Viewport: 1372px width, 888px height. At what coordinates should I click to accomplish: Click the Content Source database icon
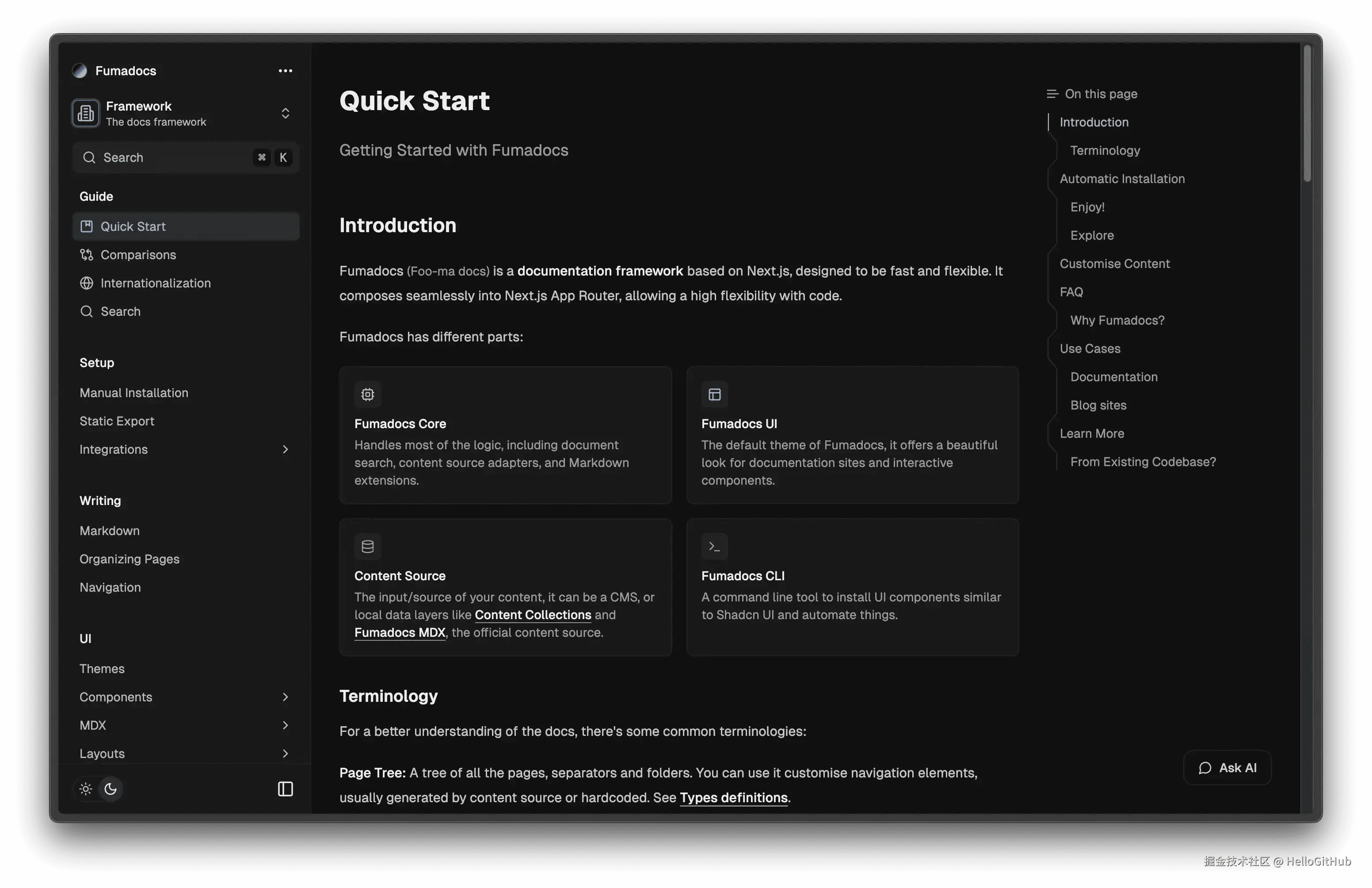(368, 547)
